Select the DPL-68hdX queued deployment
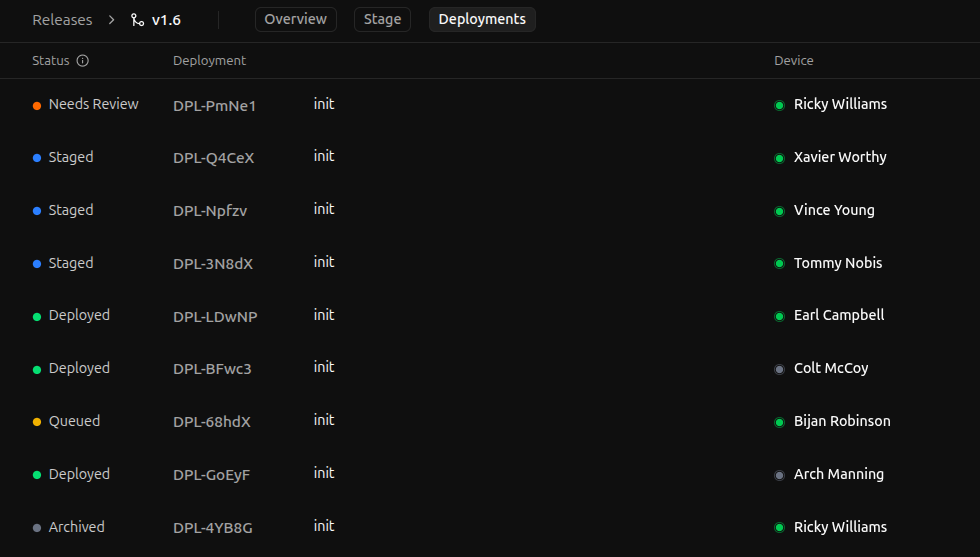980x557 pixels. click(x=211, y=422)
